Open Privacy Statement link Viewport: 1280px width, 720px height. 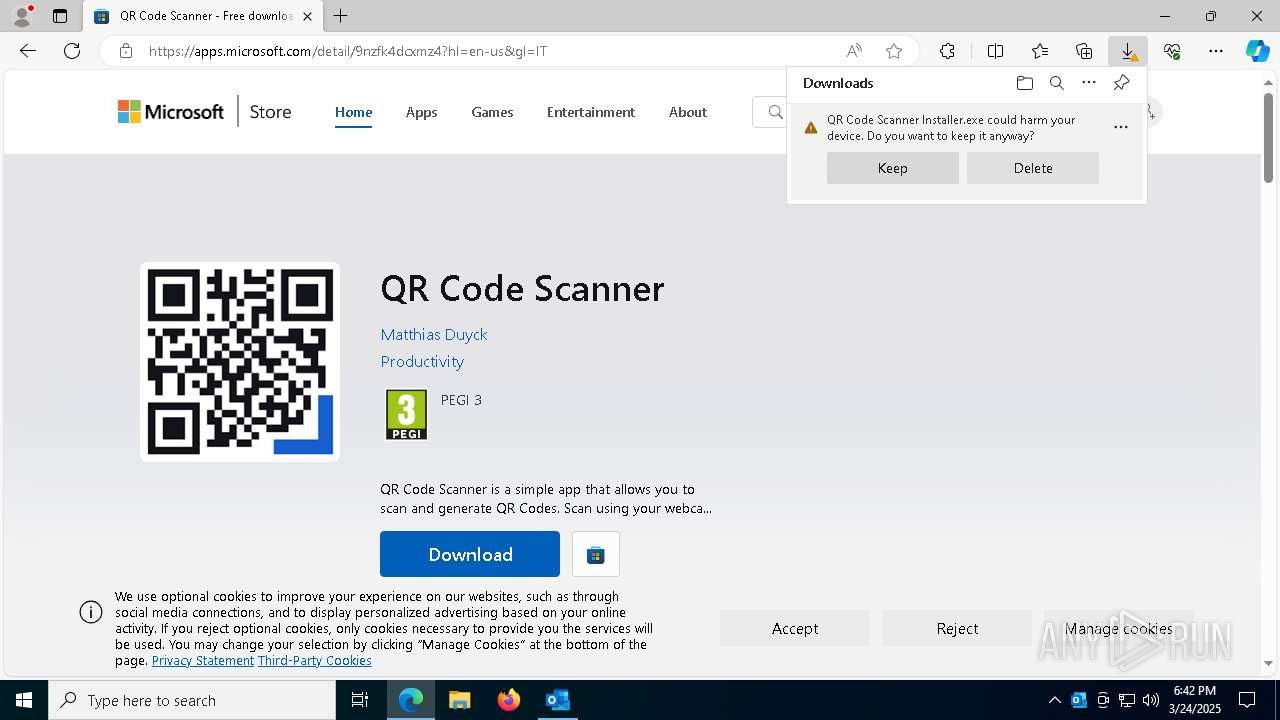(203, 660)
